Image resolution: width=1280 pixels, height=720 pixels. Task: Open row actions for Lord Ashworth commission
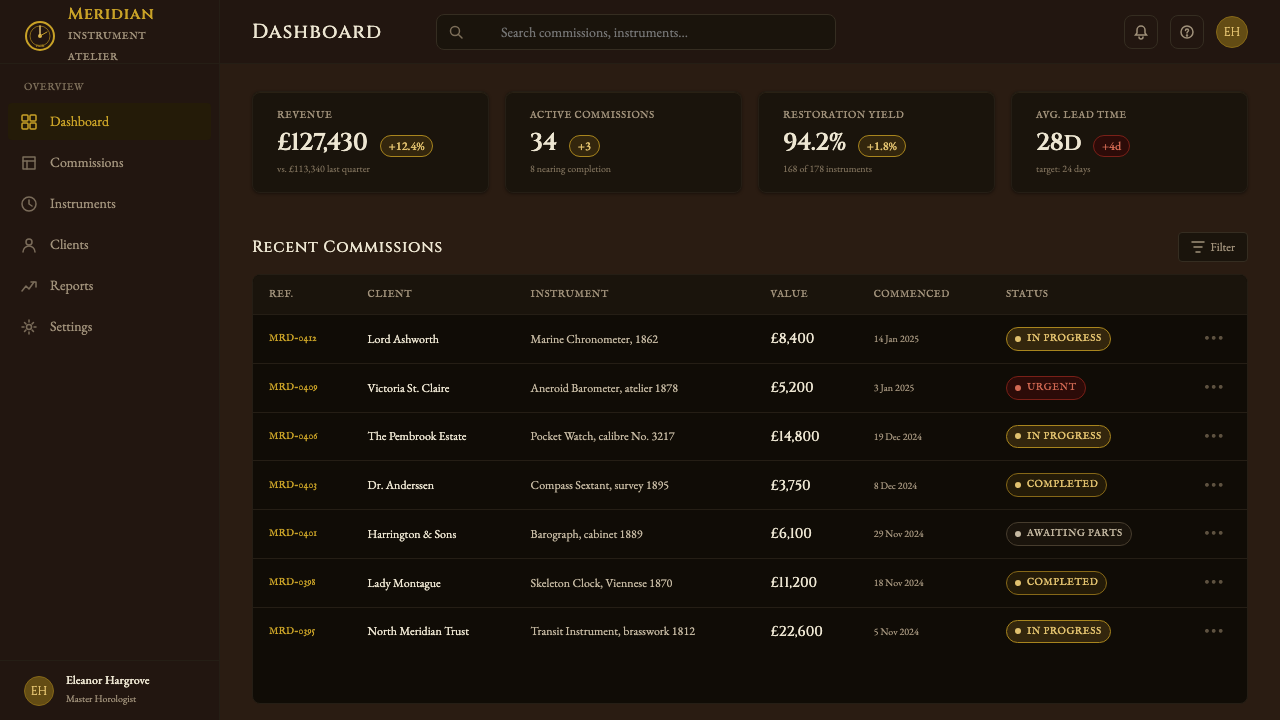pos(1214,338)
